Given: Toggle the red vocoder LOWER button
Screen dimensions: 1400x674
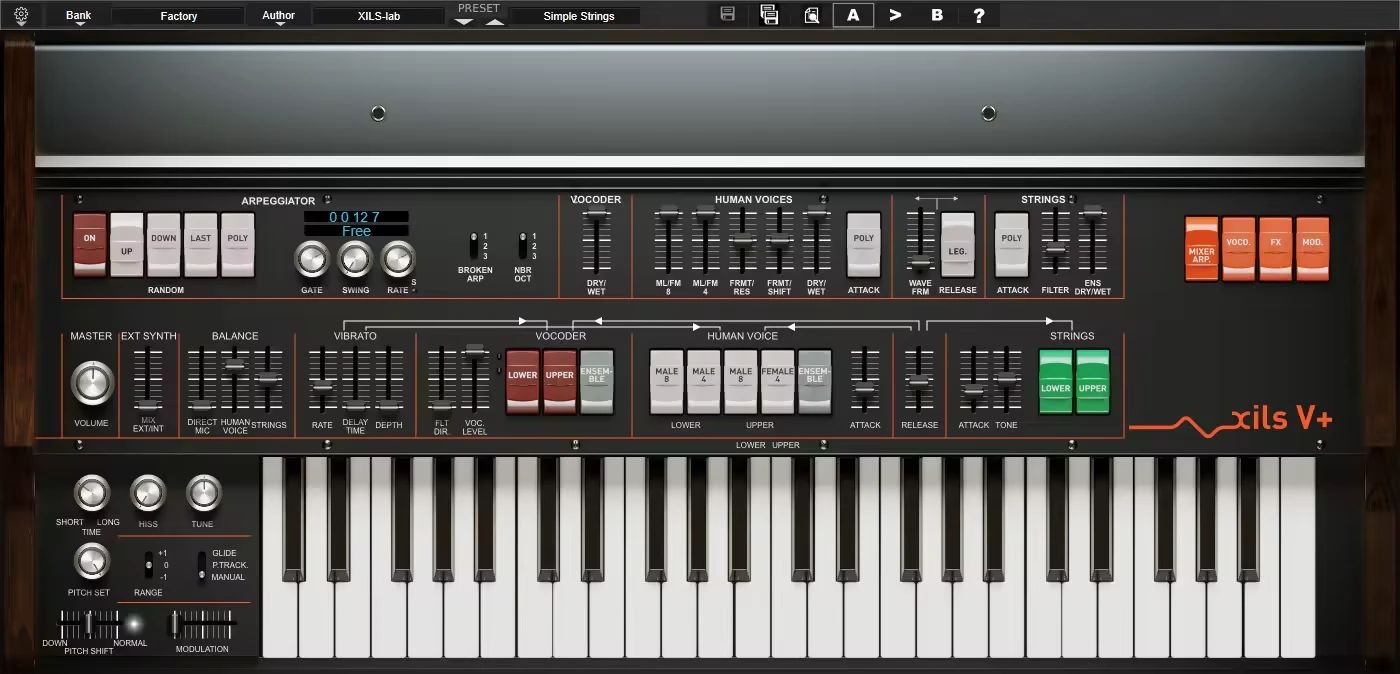Looking at the screenshot, I should coord(523,381).
